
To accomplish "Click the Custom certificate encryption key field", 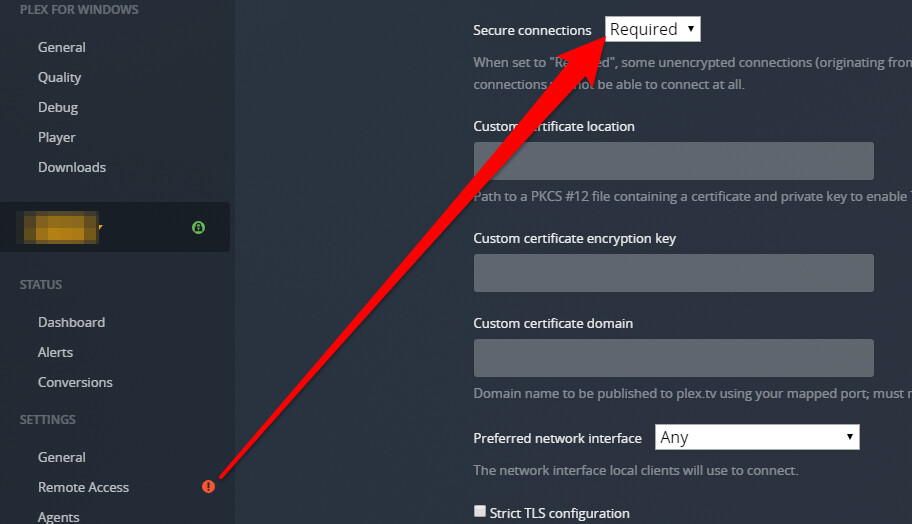I will (674, 273).
